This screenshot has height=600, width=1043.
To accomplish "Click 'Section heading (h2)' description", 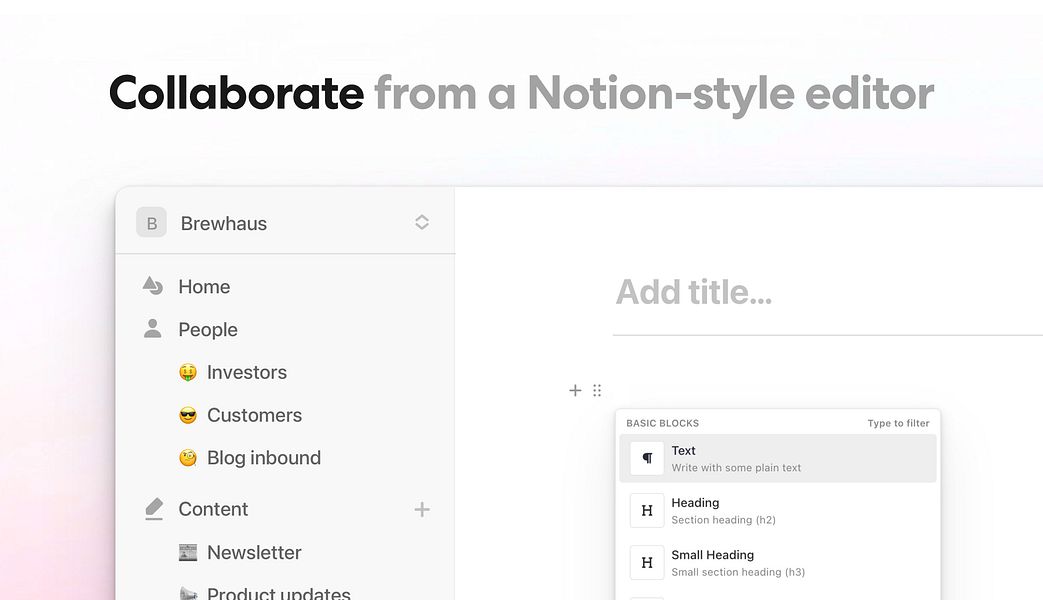I will tap(723, 520).
